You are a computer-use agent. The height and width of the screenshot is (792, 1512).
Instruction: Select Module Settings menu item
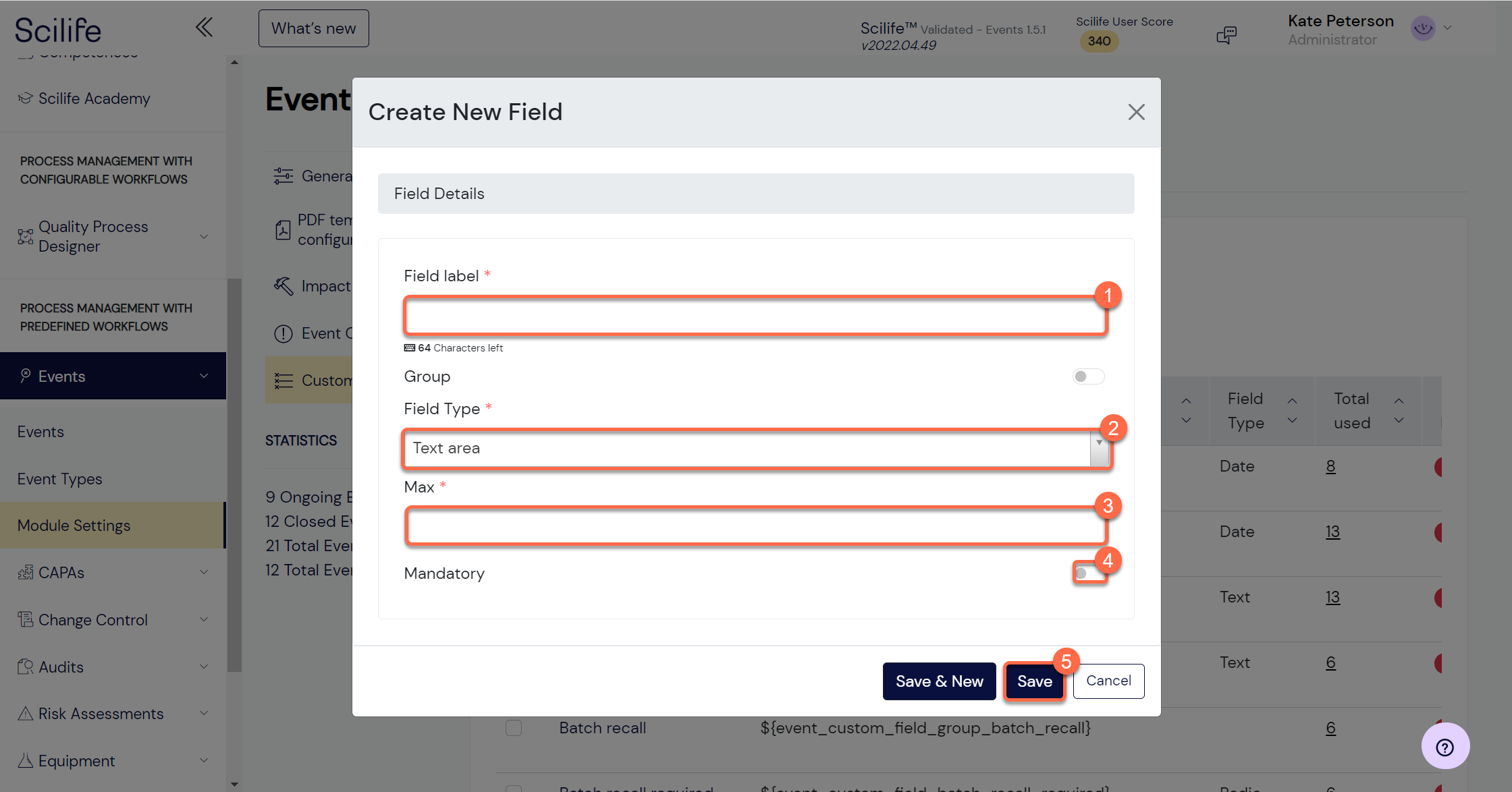coord(113,526)
